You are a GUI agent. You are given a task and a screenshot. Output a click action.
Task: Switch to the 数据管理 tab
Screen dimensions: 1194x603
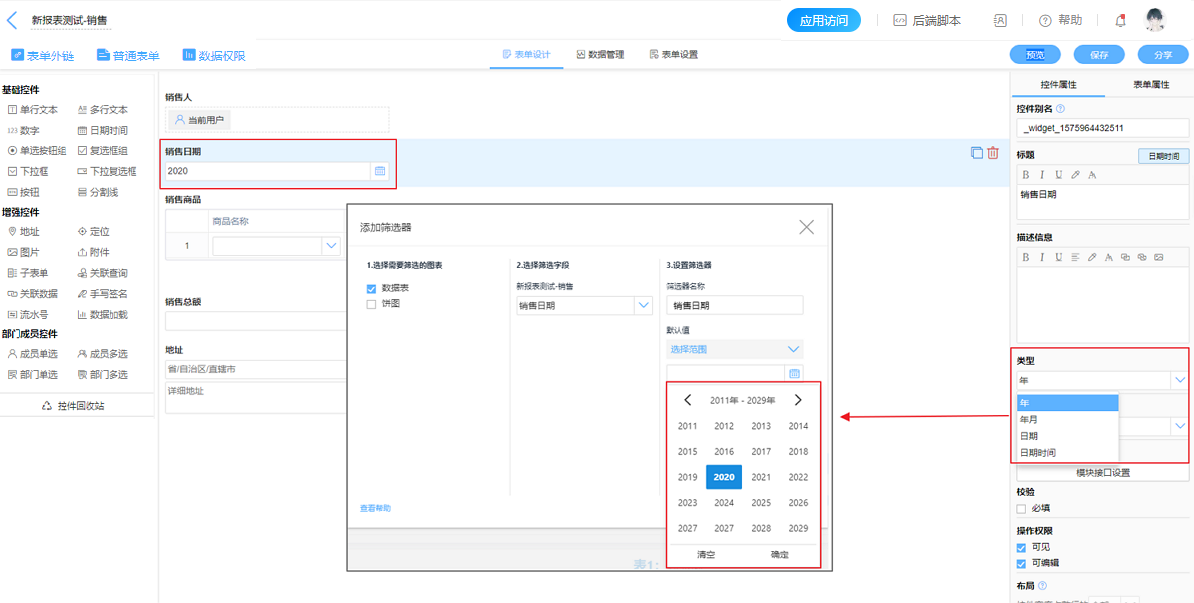pos(600,55)
